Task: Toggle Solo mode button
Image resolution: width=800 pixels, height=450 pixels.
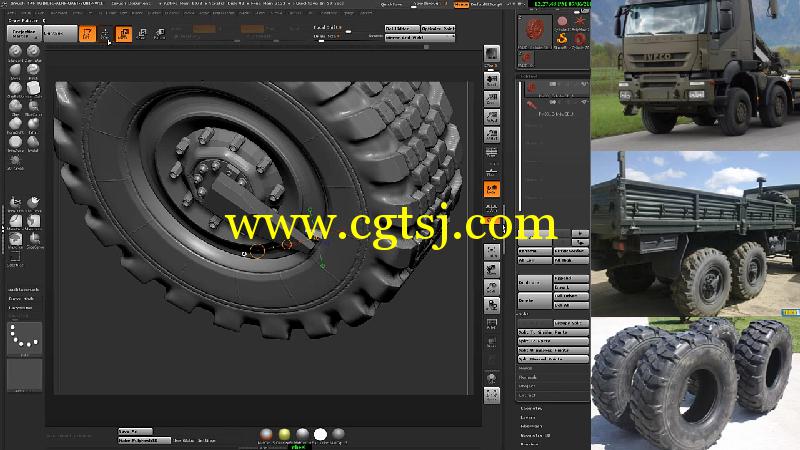Action: [492, 378]
